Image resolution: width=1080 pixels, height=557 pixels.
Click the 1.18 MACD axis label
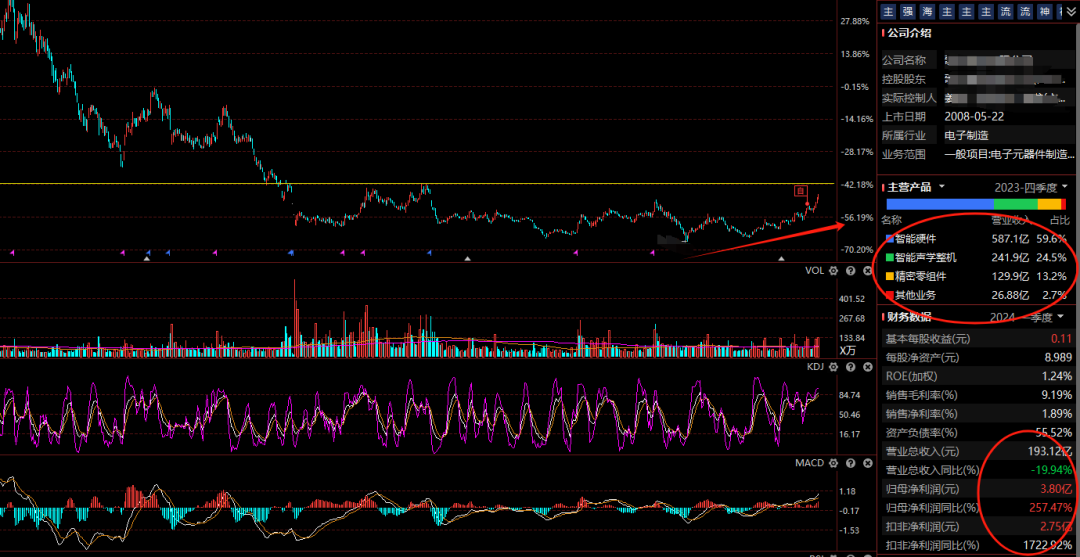pyautogui.click(x=847, y=492)
